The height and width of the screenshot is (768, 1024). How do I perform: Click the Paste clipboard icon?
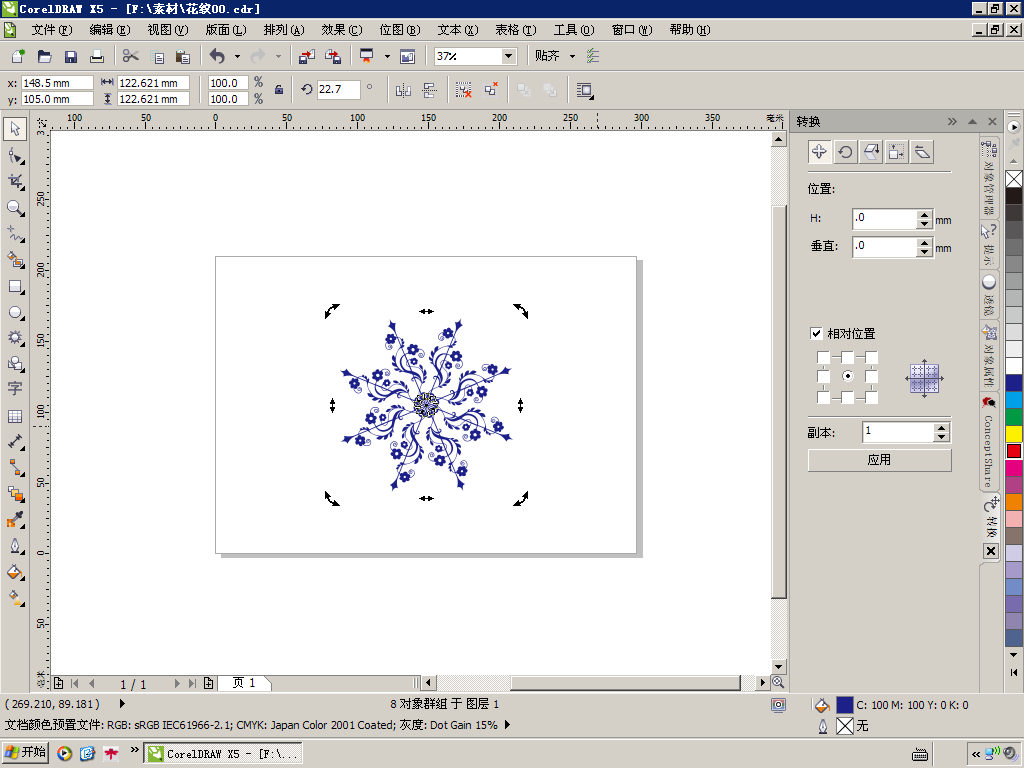(x=183, y=56)
